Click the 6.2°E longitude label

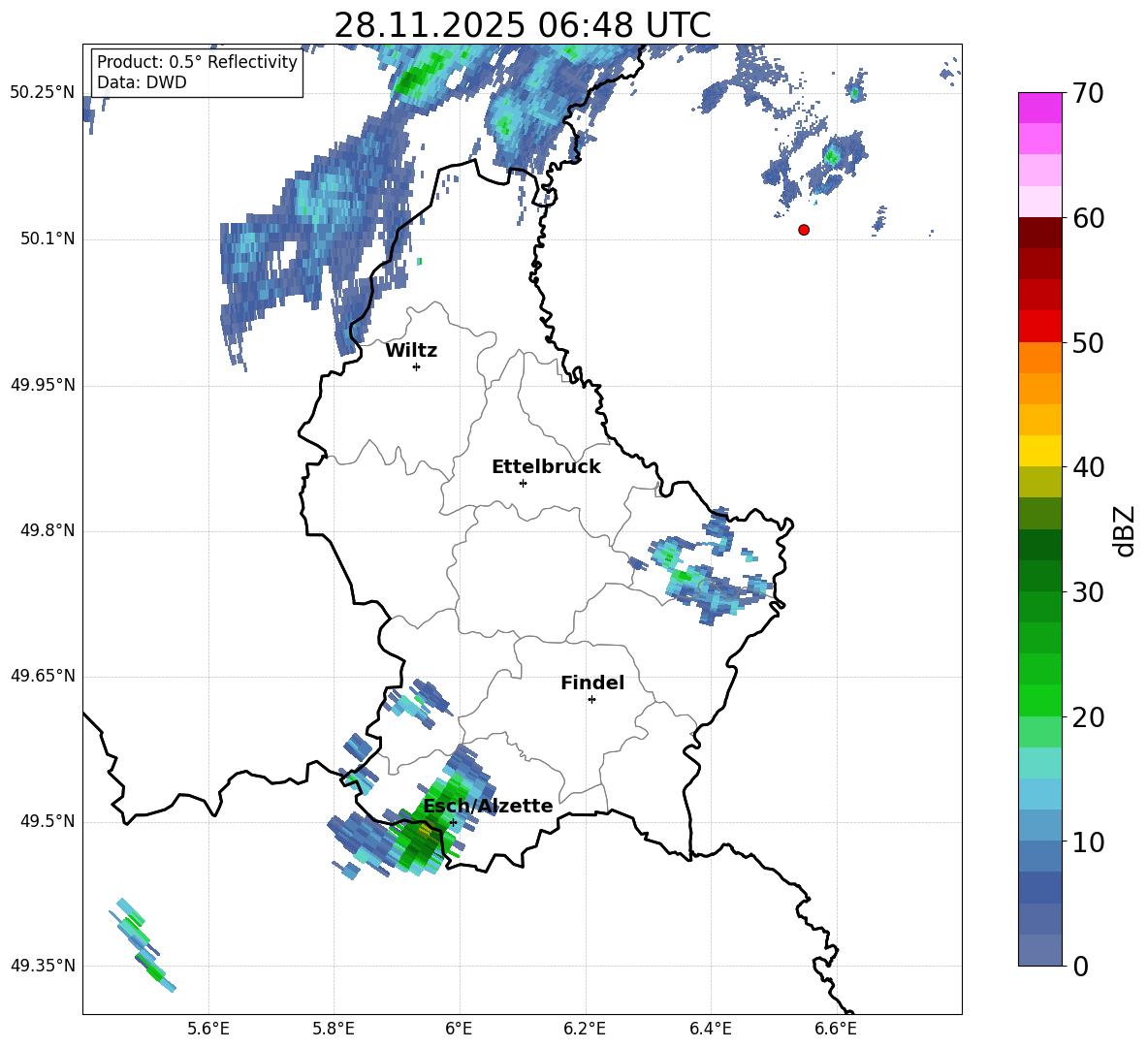pyautogui.click(x=585, y=1030)
